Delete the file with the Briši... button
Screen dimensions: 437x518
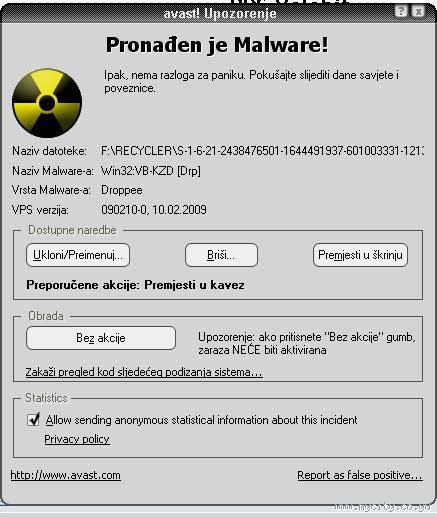click(x=221, y=255)
